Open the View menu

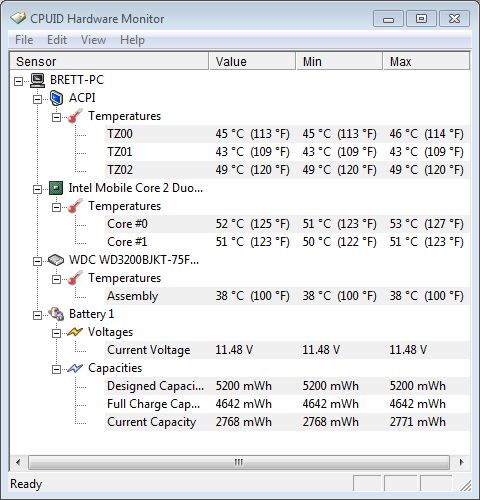coord(93,40)
